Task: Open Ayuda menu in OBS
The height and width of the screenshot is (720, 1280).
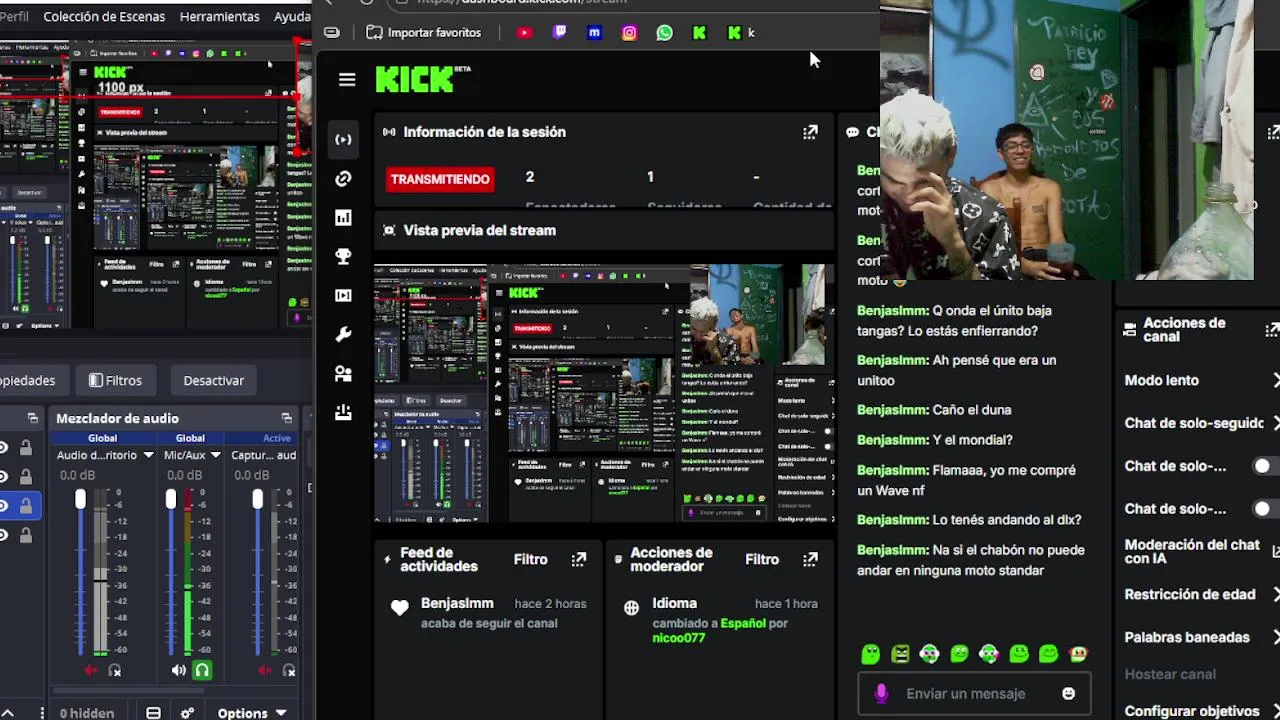Action: (x=292, y=16)
